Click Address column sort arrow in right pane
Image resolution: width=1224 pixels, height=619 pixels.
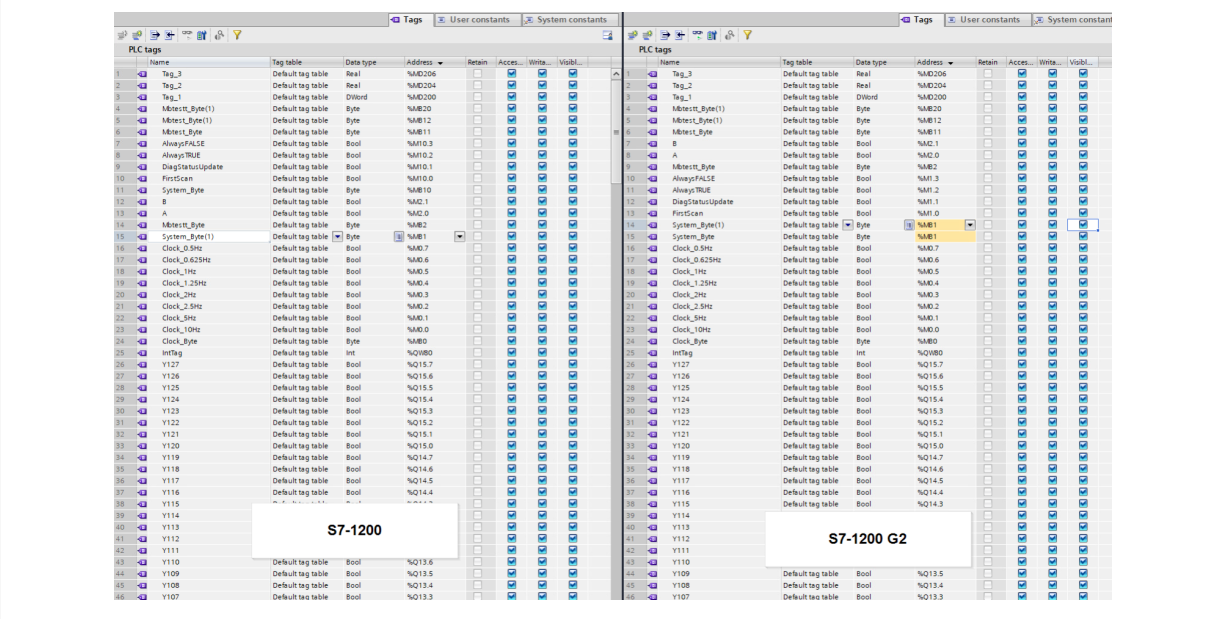(951, 63)
